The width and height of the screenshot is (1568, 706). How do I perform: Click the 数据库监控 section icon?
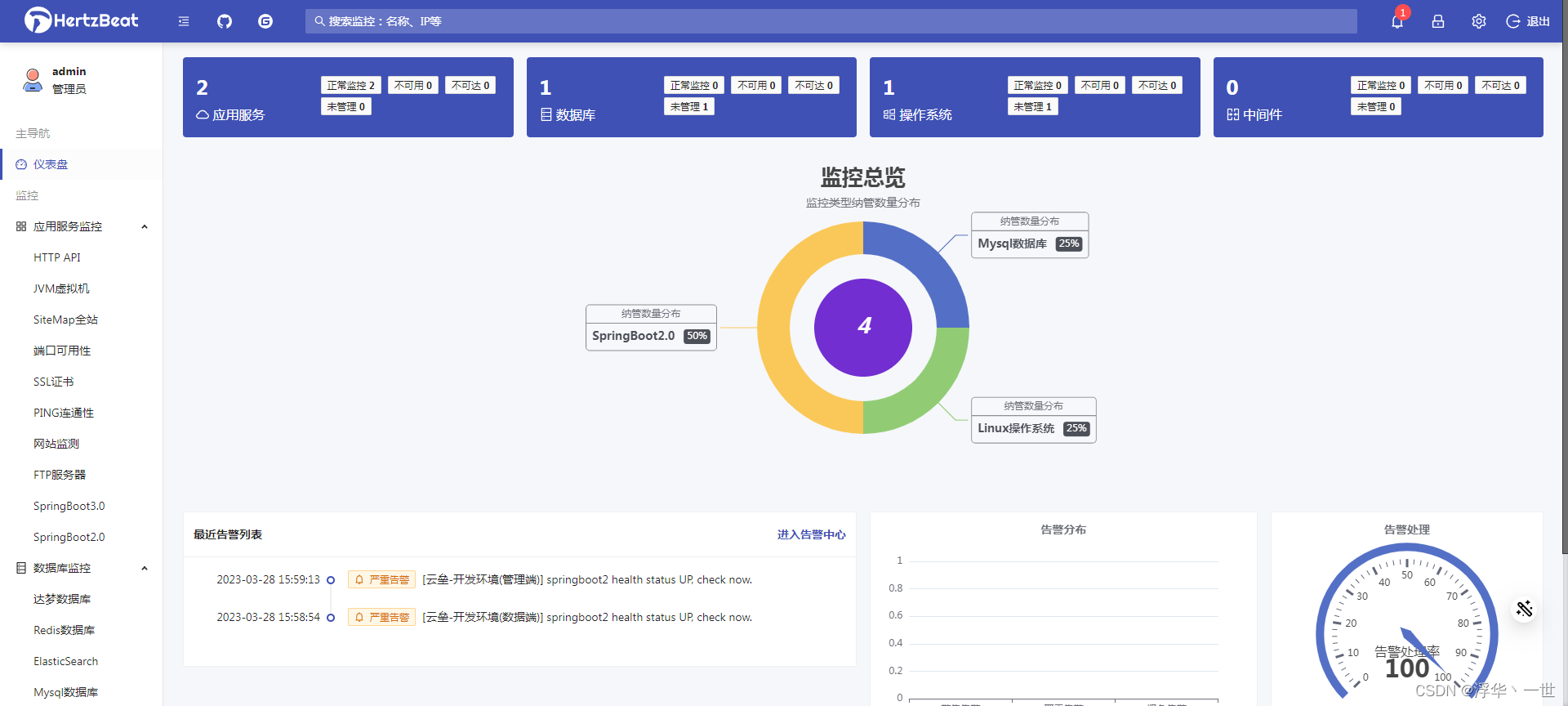tap(21, 568)
